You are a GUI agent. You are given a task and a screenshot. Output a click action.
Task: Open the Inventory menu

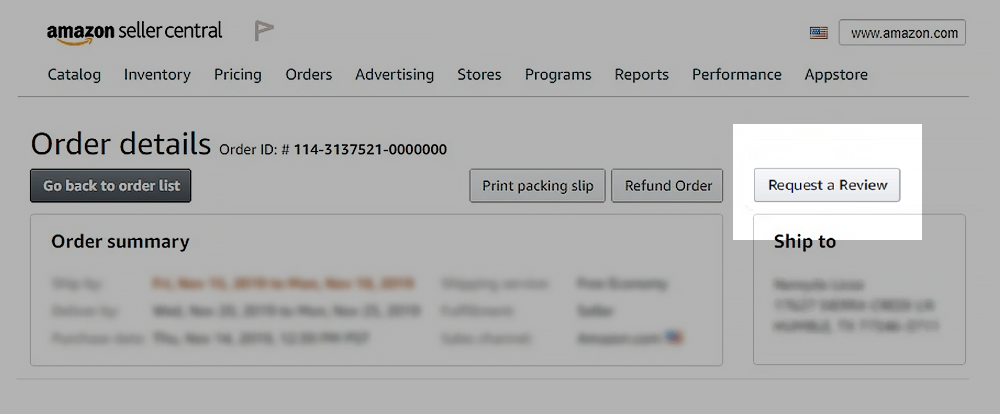[x=157, y=74]
